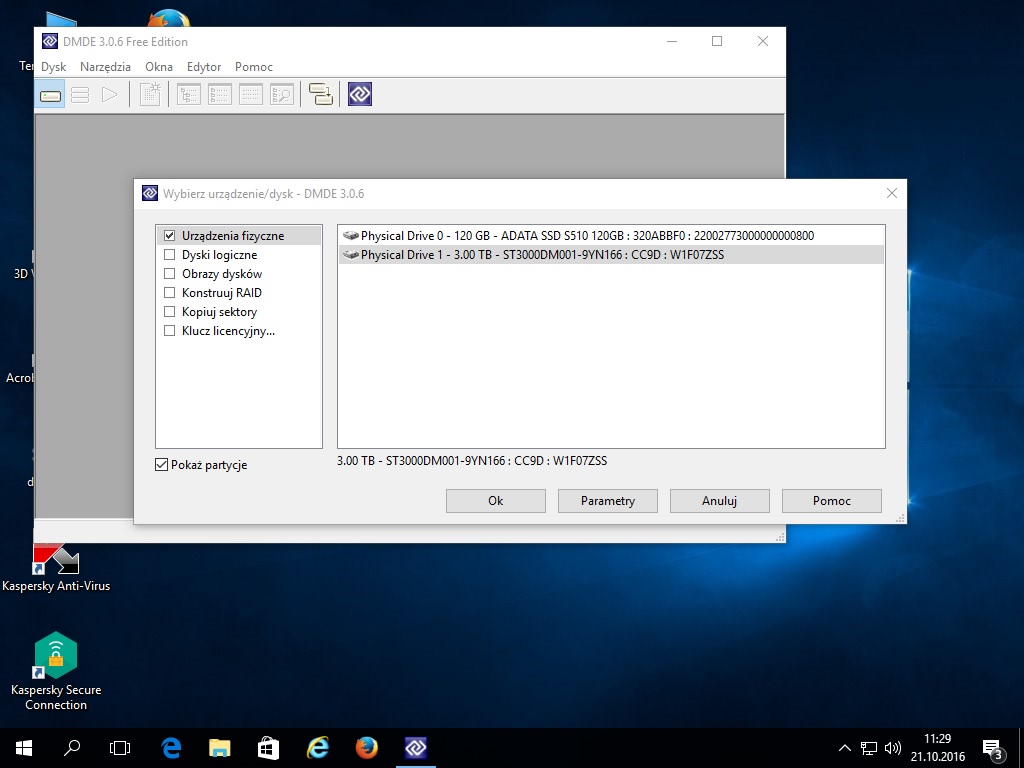Click the new-sheet toolbar icon with star

click(x=150, y=95)
